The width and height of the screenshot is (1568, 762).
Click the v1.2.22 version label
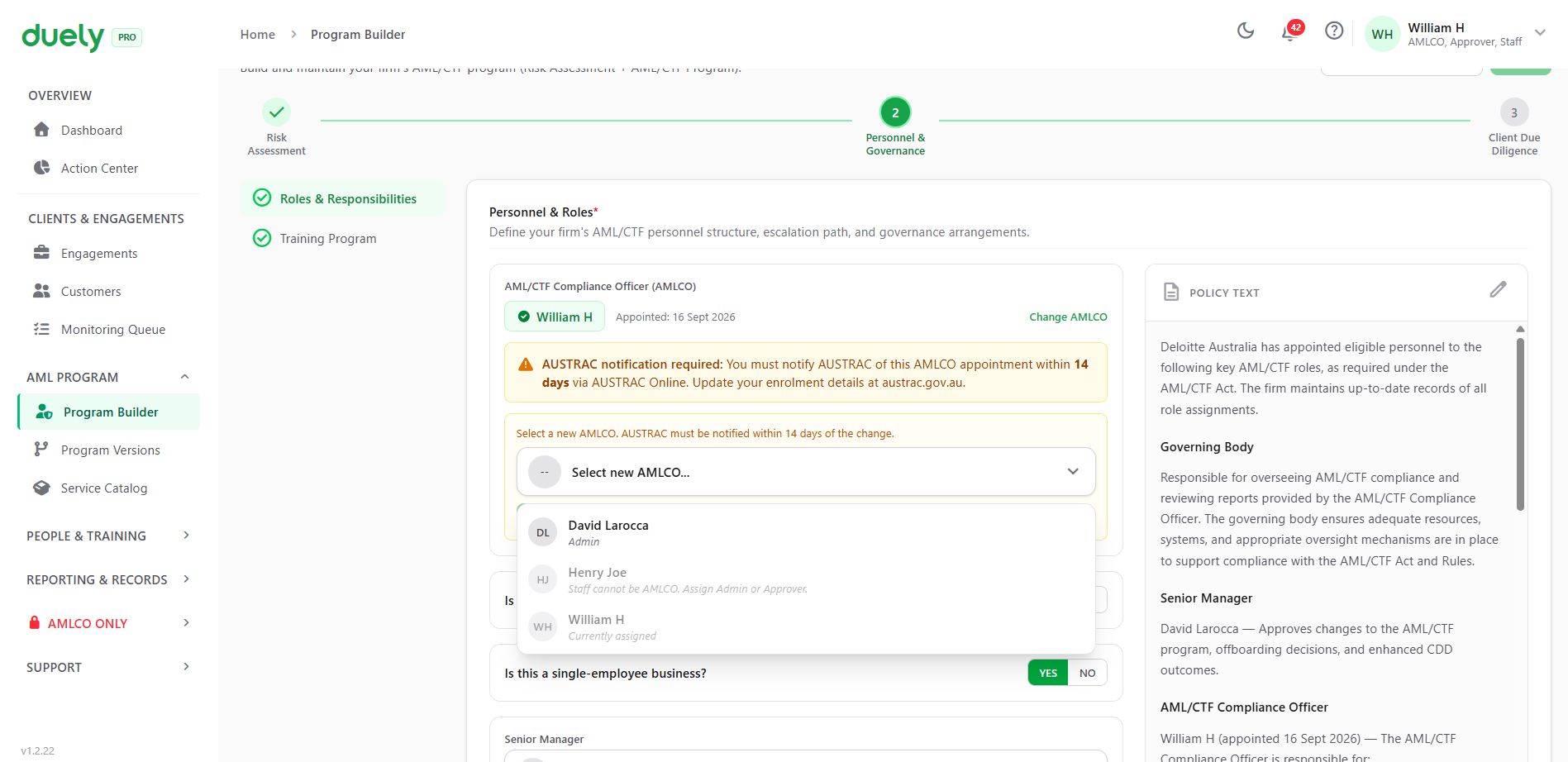pyautogui.click(x=38, y=750)
